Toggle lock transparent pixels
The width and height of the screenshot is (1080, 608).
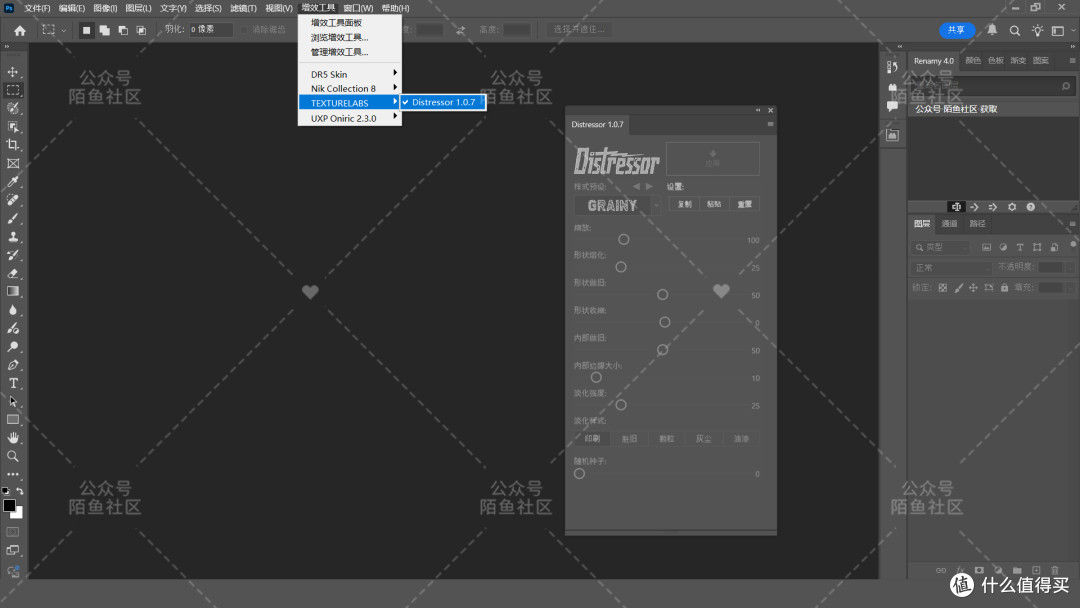point(942,288)
